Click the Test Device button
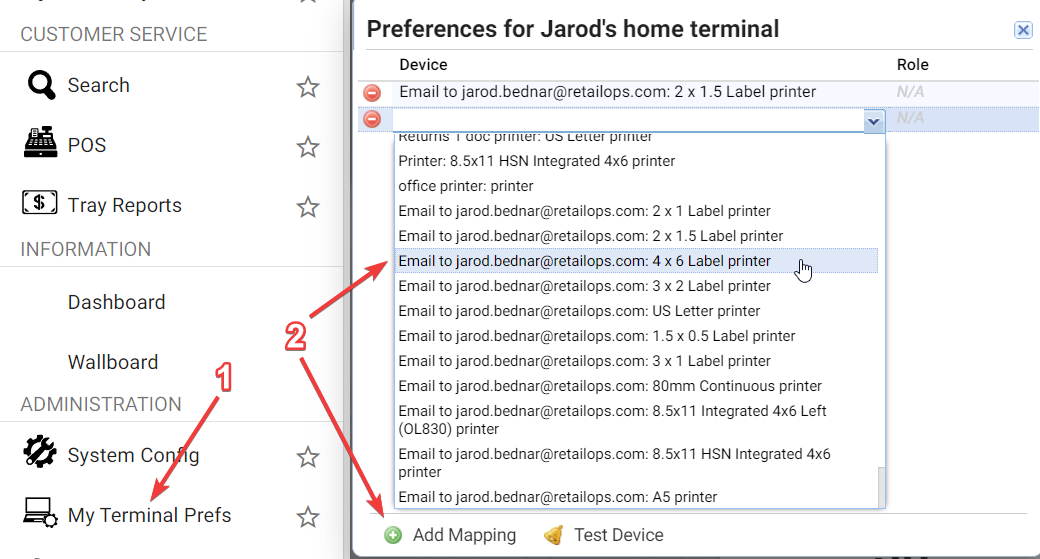 [x=605, y=535]
